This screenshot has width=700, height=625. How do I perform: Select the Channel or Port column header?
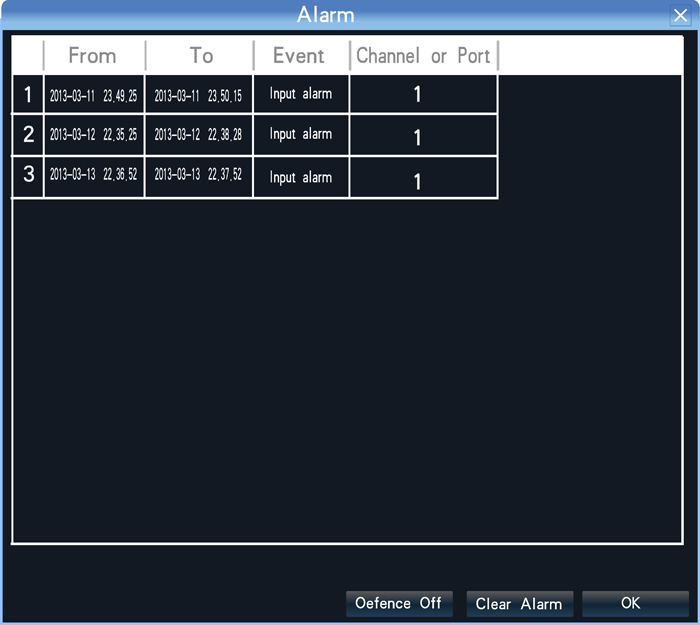tap(424, 56)
